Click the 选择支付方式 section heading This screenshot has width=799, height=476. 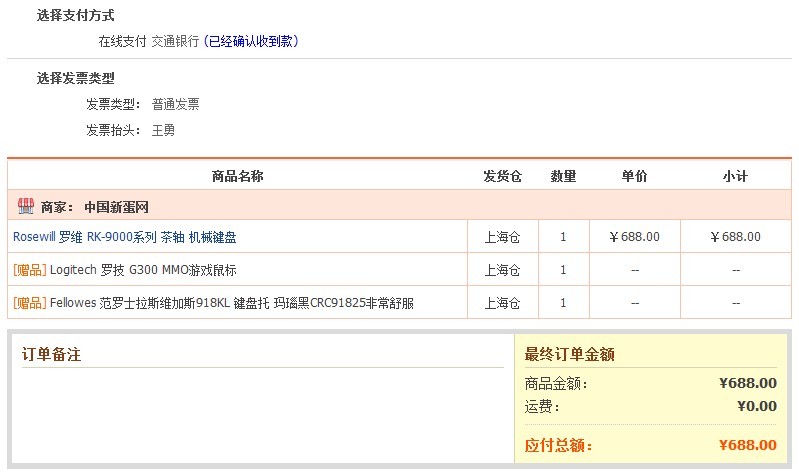coord(75,15)
